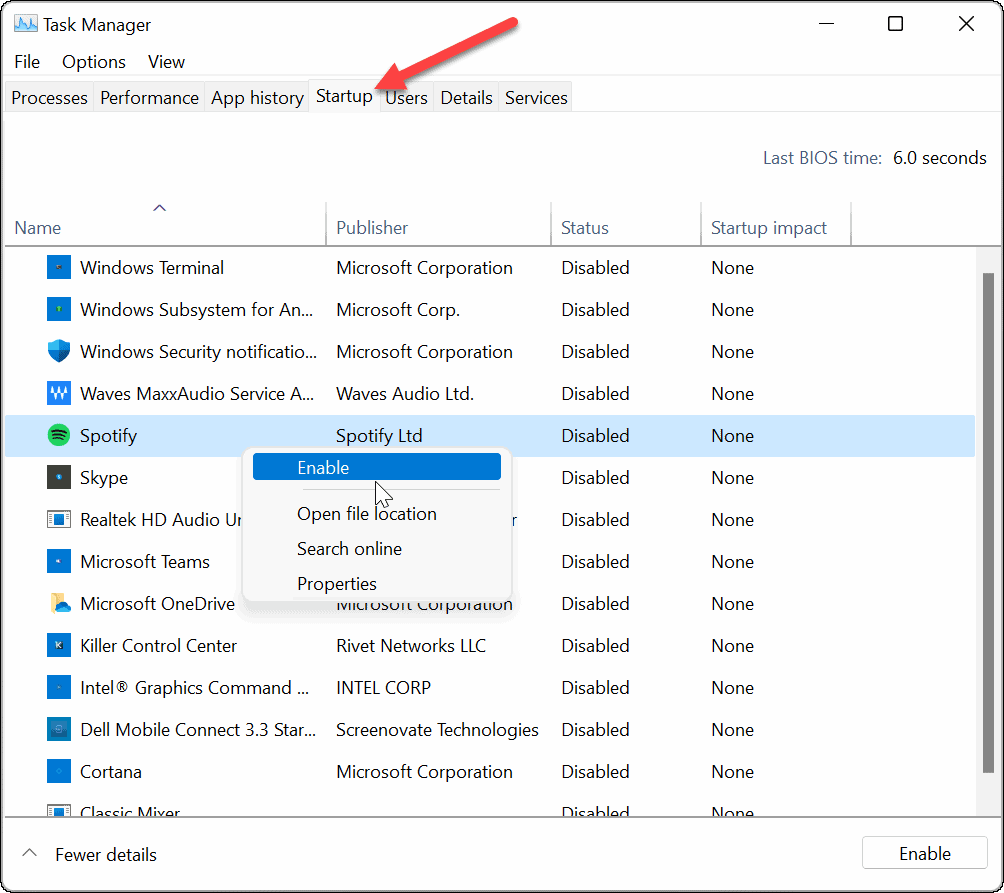Click the Microsoft OneDrive icon
The width and height of the screenshot is (1004, 893).
click(58, 603)
